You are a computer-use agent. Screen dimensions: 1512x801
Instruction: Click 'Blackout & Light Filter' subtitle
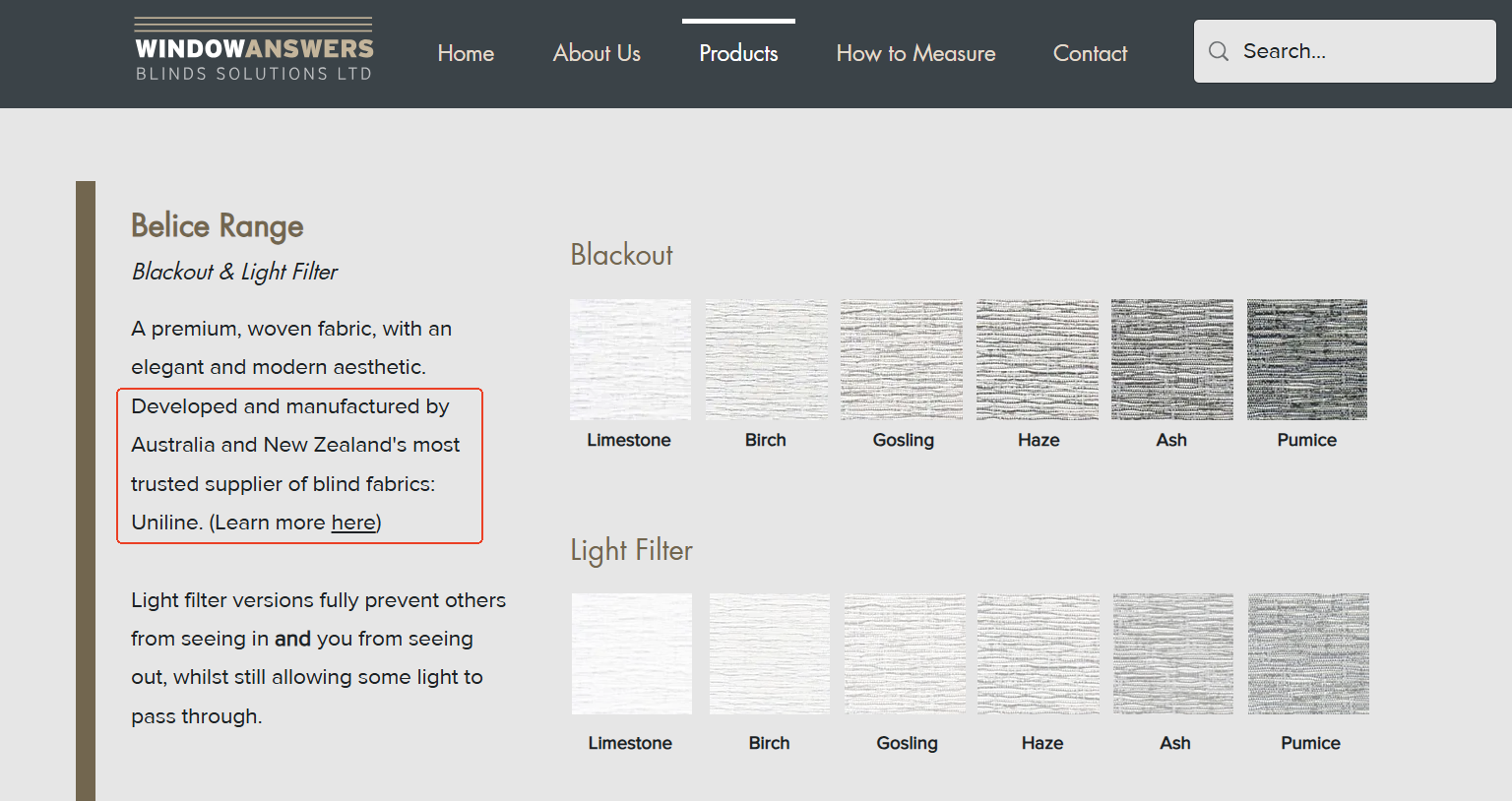(235, 272)
